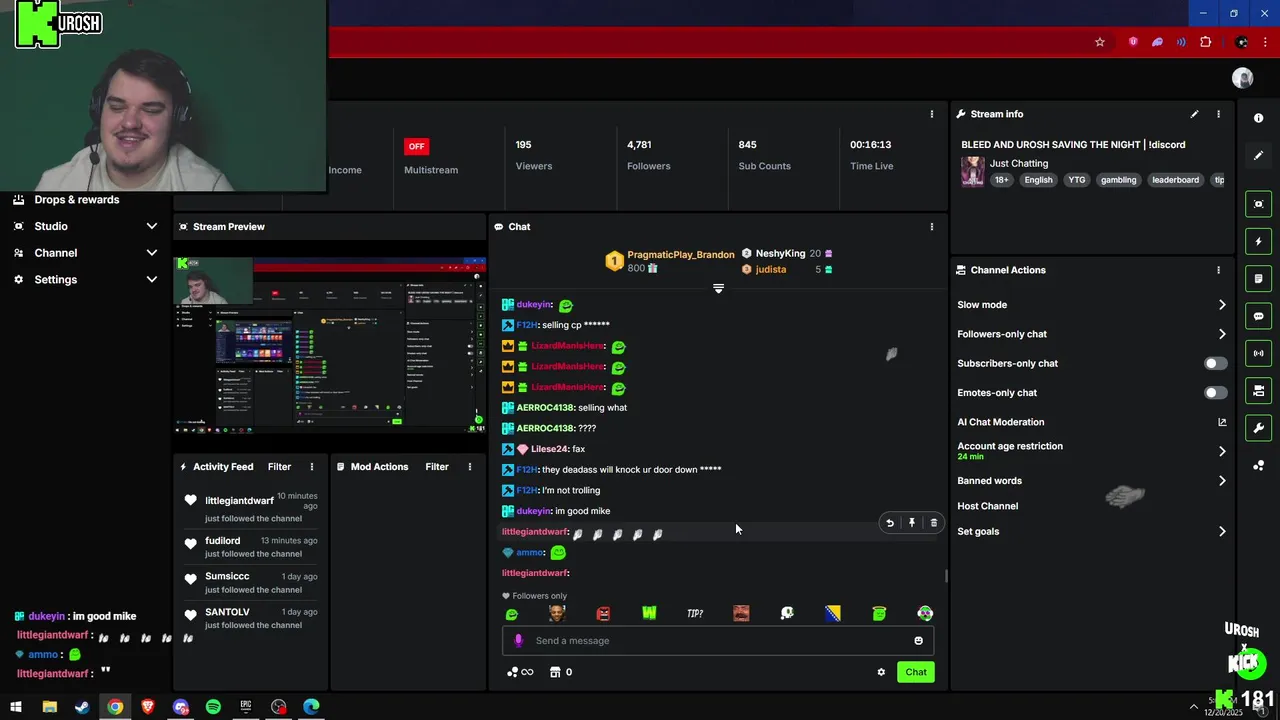
Task: Click the shop icon below message box
Action: [555, 672]
